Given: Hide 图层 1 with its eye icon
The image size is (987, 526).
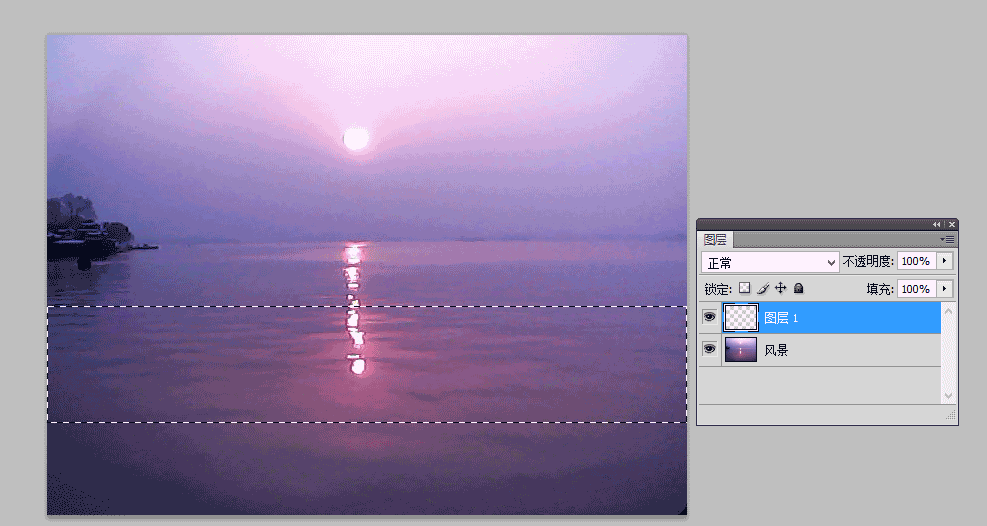Looking at the screenshot, I should pyautogui.click(x=709, y=317).
